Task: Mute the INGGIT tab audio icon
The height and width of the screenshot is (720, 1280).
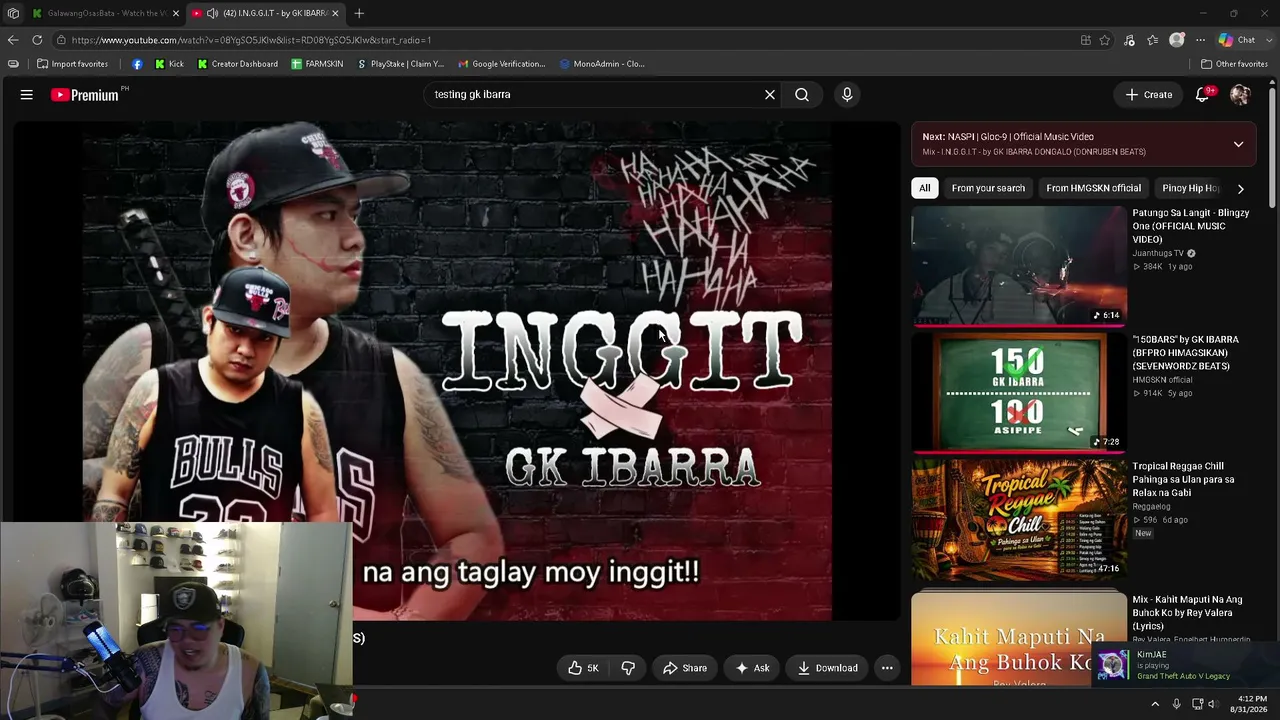Action: point(212,13)
